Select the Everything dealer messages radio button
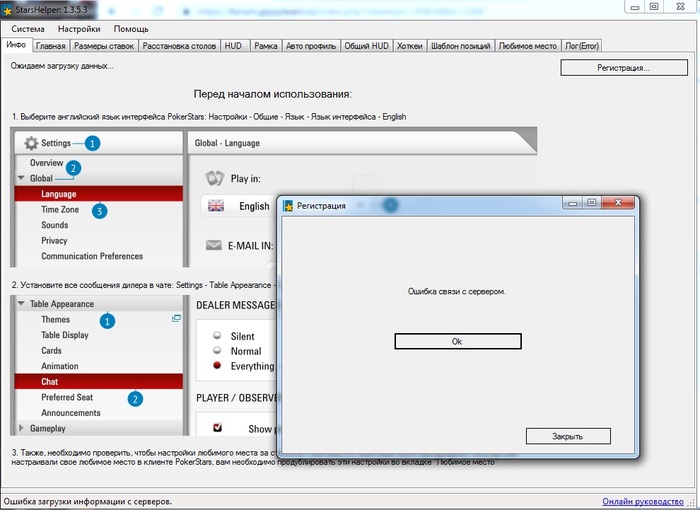This screenshot has width=700, height=510. (x=217, y=365)
